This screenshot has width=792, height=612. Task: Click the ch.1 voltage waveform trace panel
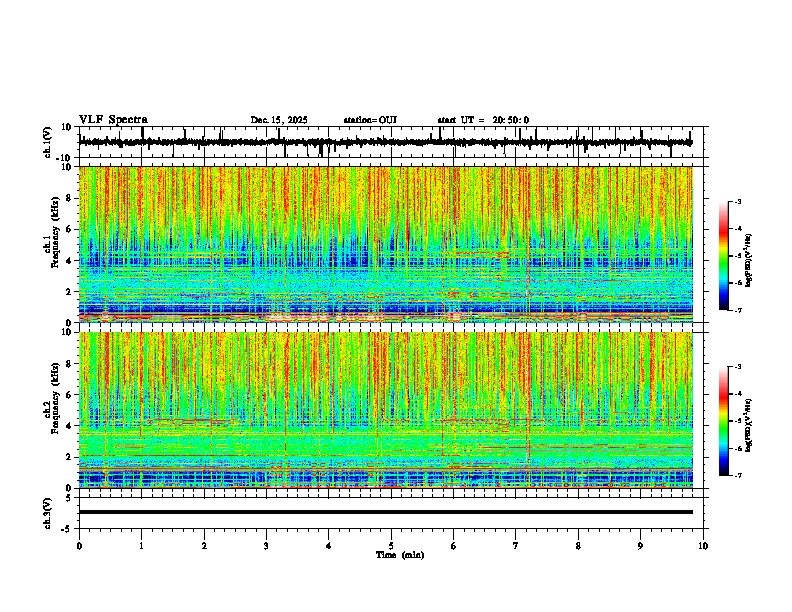(x=393, y=142)
